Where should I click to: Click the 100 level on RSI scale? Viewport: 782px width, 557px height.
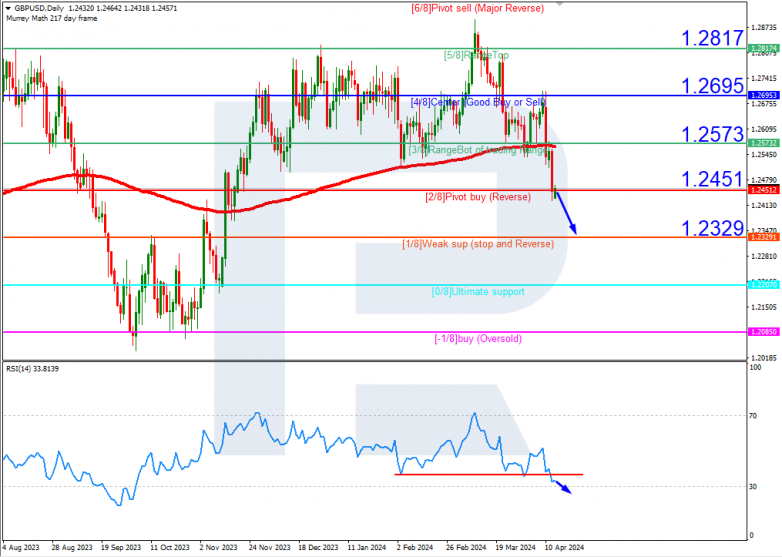coord(756,368)
